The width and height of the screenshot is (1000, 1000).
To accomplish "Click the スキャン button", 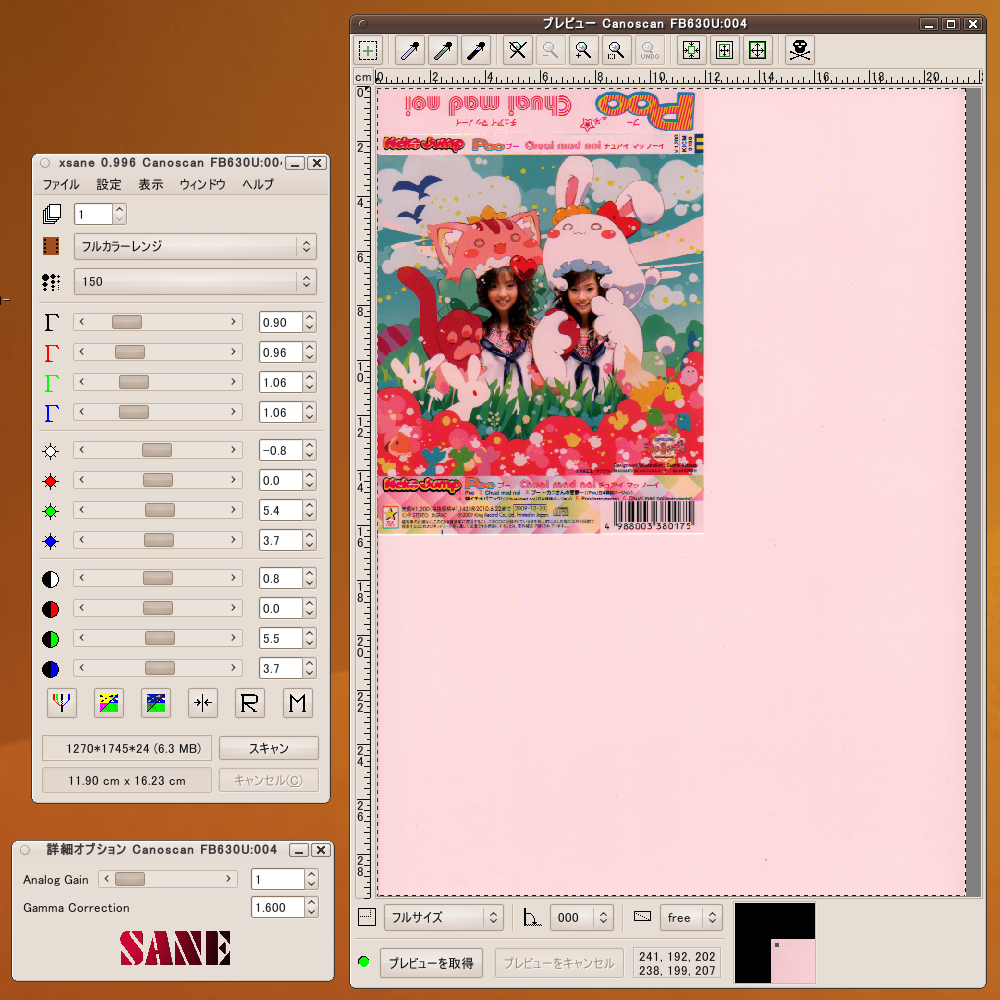I will pos(268,748).
